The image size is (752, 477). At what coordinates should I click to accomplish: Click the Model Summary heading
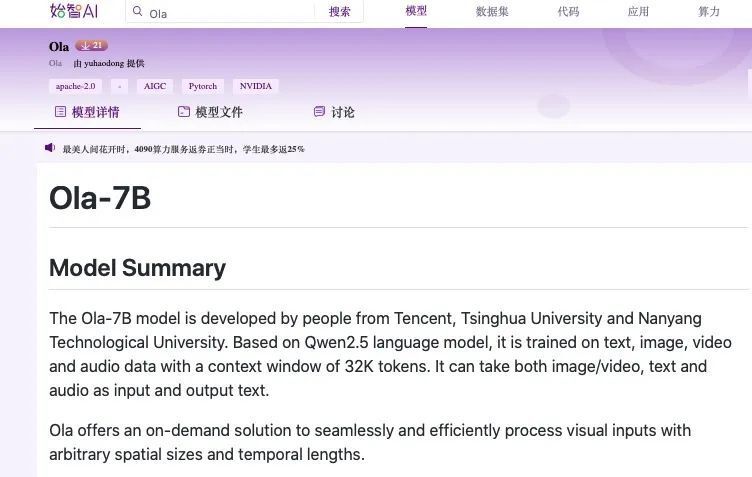(137, 268)
